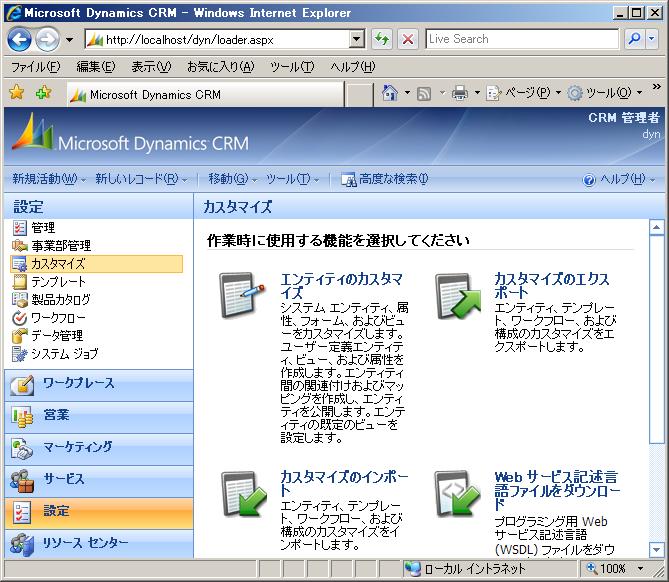This screenshot has height=582, width=669.
Task: Open the 表示(V) menu
Action: pos(151,67)
